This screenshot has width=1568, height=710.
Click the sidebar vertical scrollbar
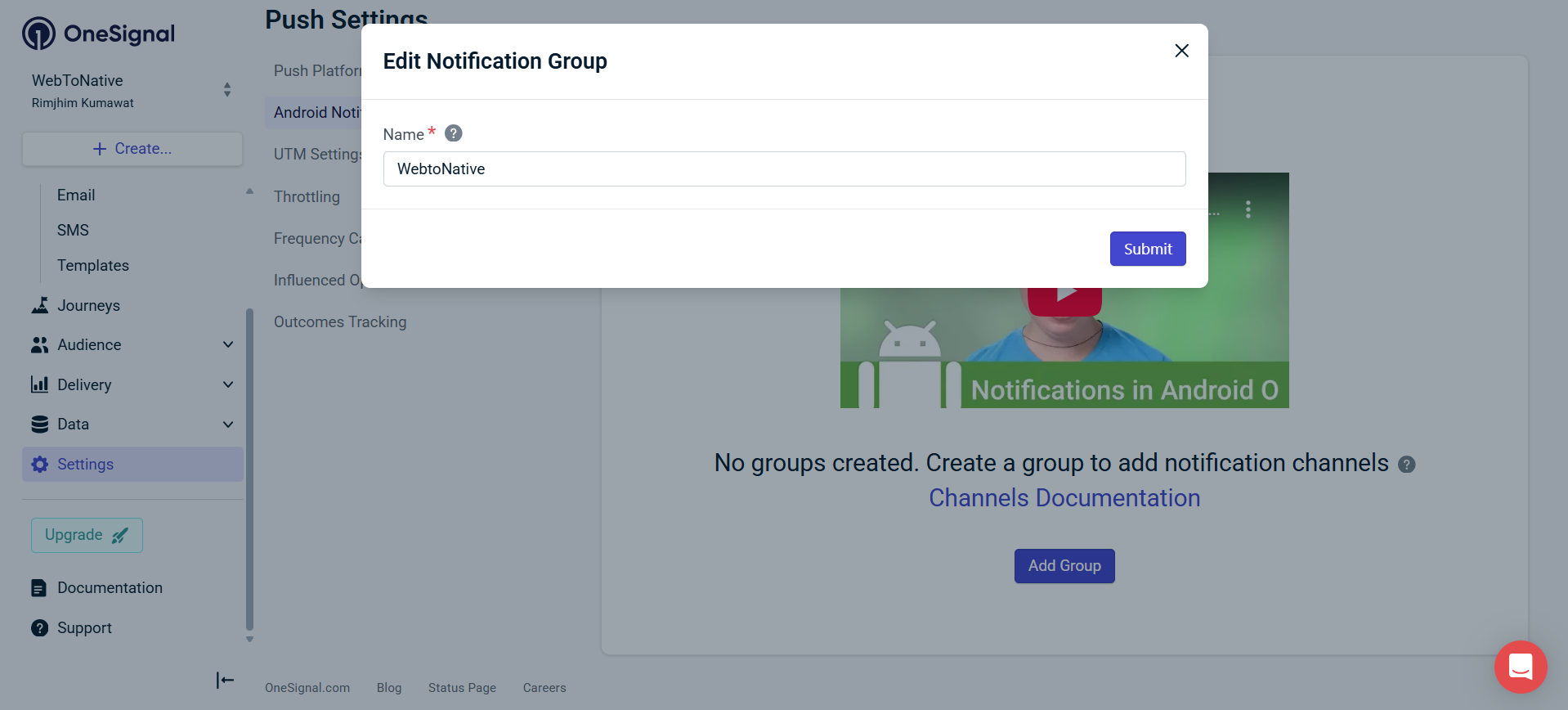(249, 466)
